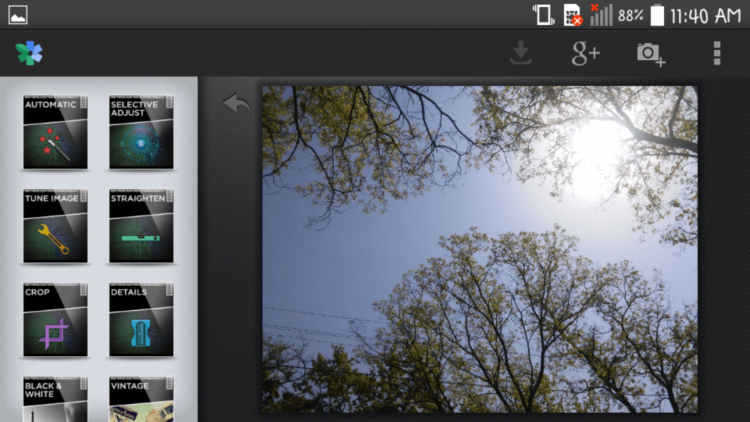Save the image using the download icon

tap(520, 54)
